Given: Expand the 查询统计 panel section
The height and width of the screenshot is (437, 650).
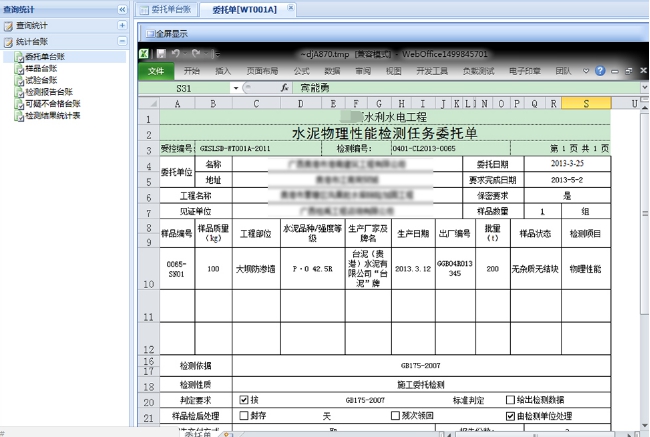Looking at the screenshot, I should pyautogui.click(x=122, y=25).
